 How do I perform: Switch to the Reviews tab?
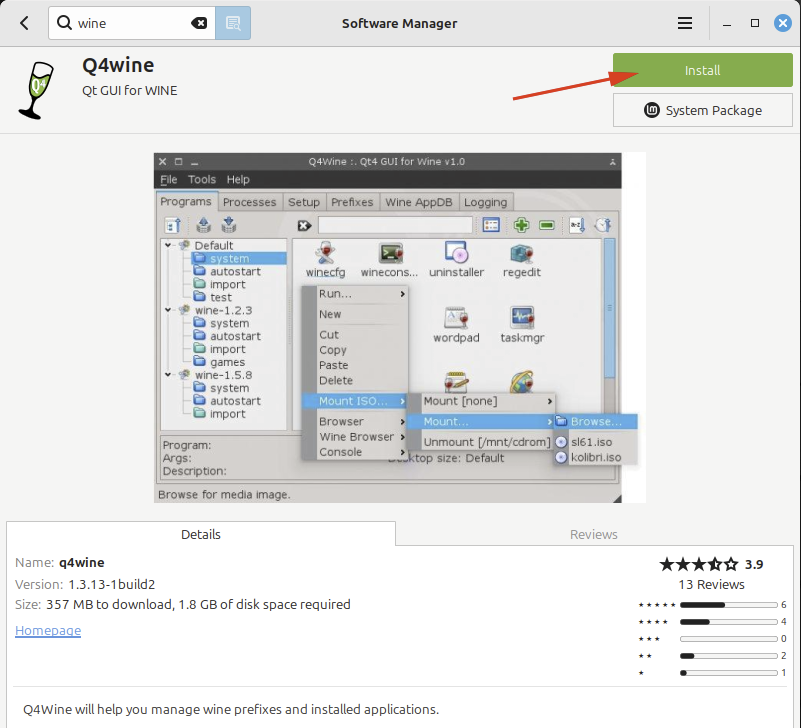pyautogui.click(x=594, y=534)
